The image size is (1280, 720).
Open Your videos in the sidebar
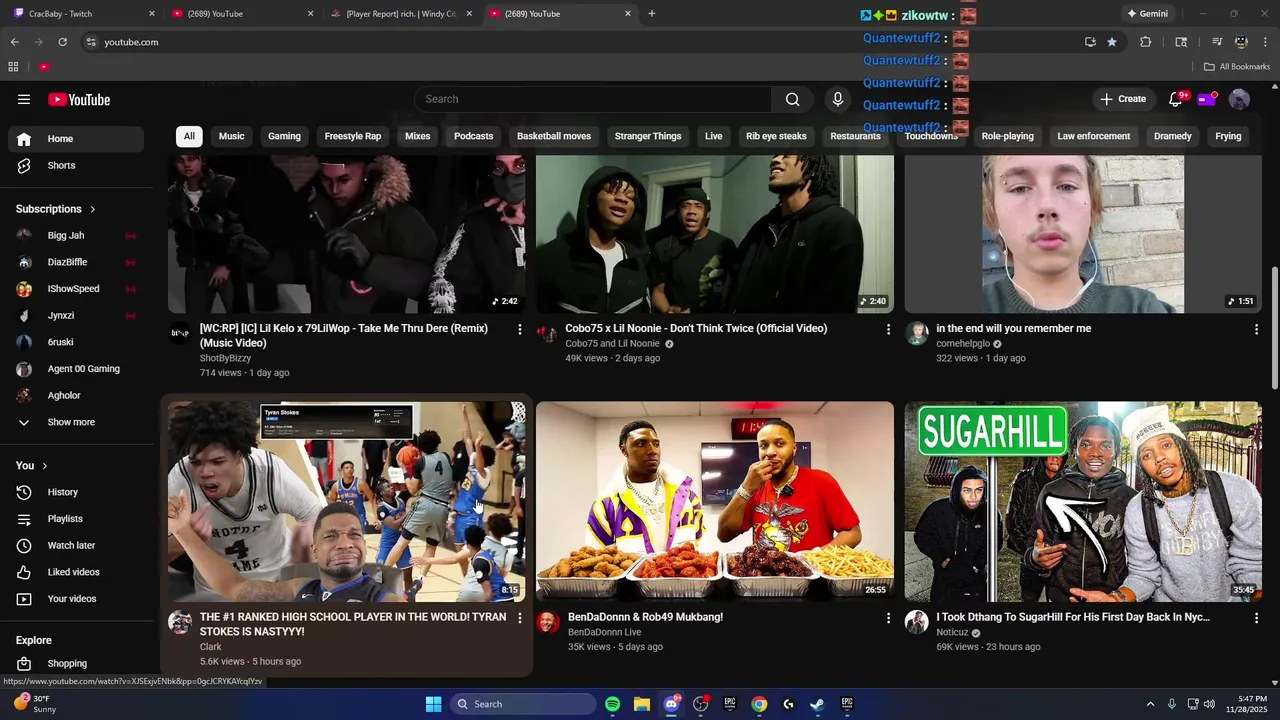pyautogui.click(x=76, y=599)
